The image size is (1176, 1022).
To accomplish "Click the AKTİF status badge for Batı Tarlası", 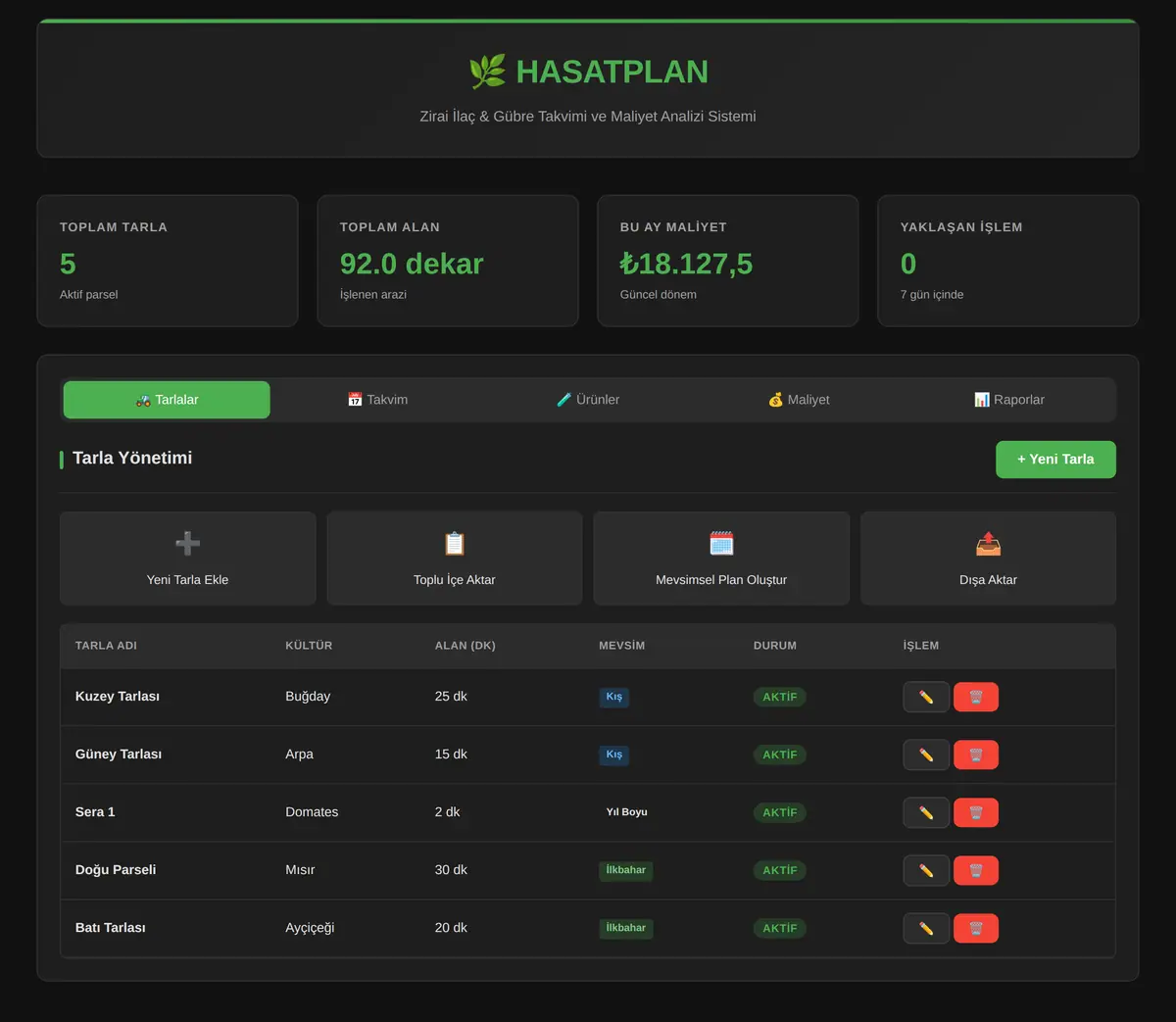I will [x=780, y=929].
